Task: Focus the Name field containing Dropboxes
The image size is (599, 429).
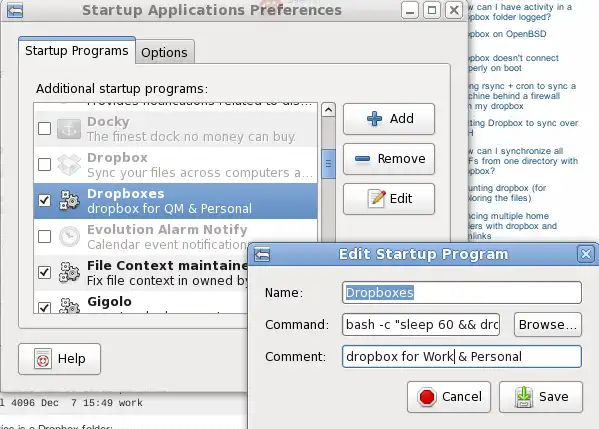Action: tap(462, 293)
